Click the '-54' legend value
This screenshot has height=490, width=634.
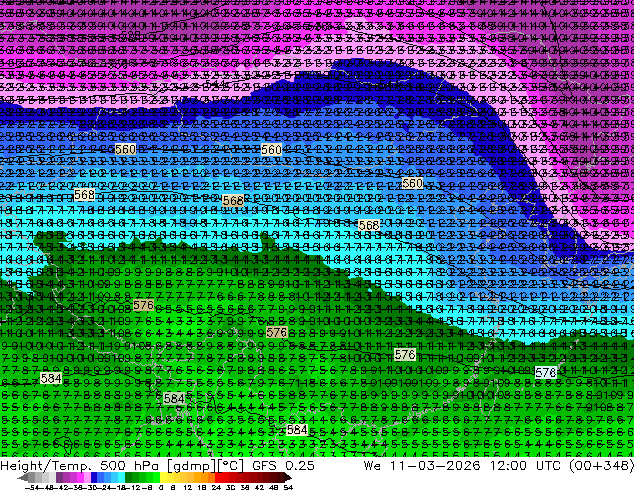(x=32, y=487)
